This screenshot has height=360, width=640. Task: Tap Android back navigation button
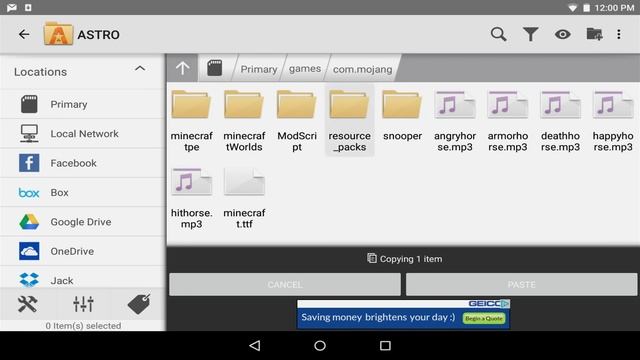pos(255,346)
